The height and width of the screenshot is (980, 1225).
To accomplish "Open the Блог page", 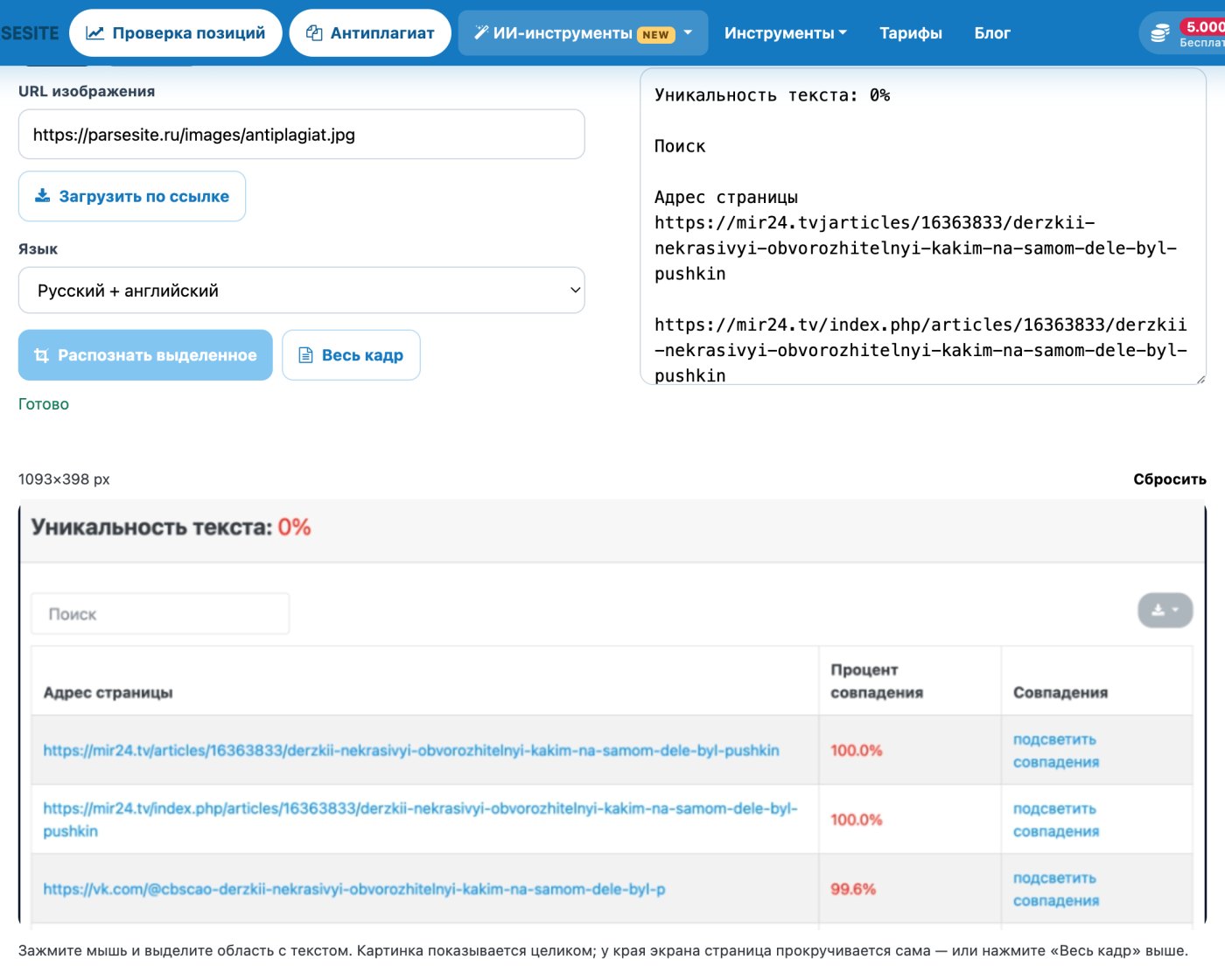I will (992, 33).
